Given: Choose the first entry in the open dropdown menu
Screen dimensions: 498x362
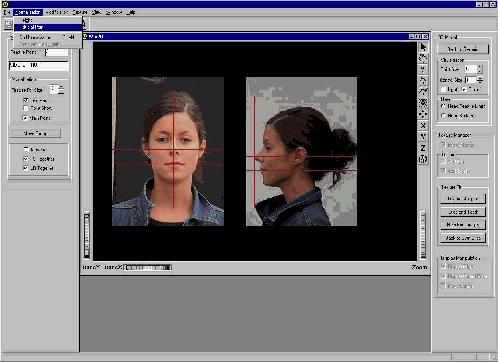Looking at the screenshot, I should click(x=48, y=20).
